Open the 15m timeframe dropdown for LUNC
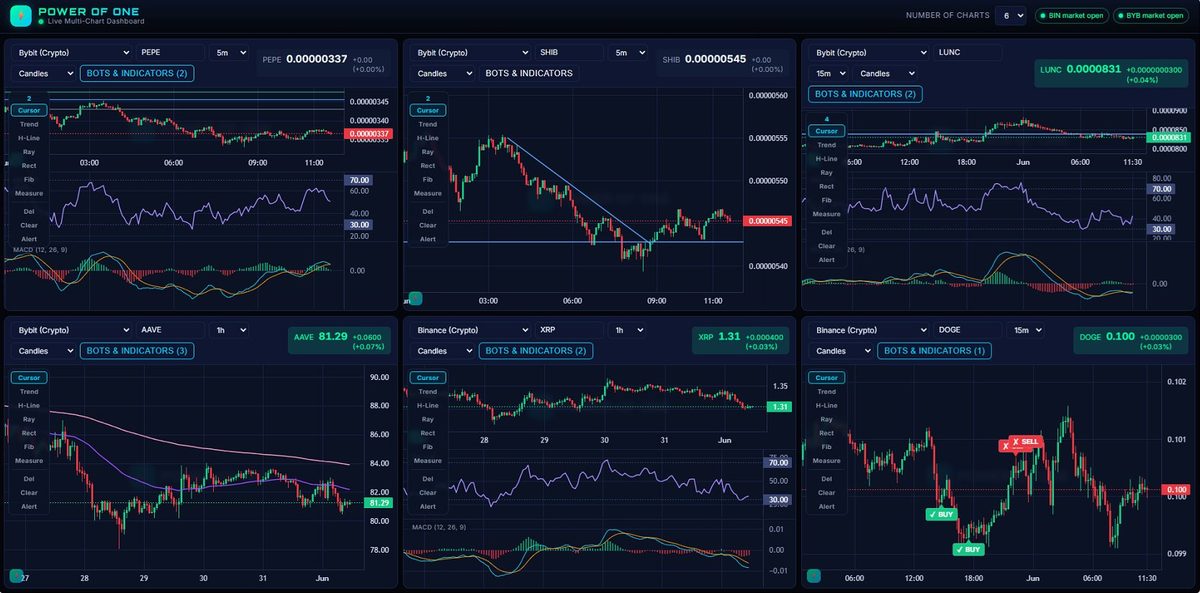 click(x=828, y=73)
